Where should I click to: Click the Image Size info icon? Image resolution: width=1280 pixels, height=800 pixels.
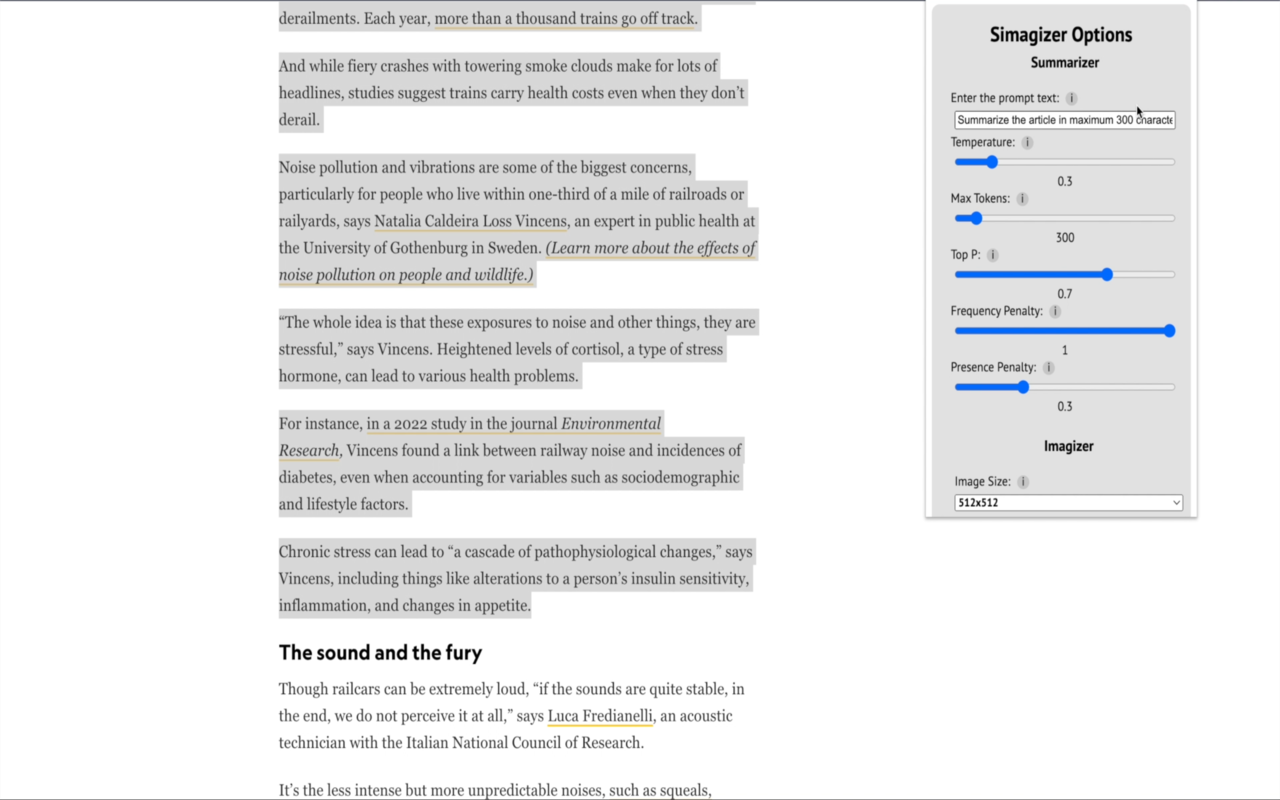pos(1023,482)
